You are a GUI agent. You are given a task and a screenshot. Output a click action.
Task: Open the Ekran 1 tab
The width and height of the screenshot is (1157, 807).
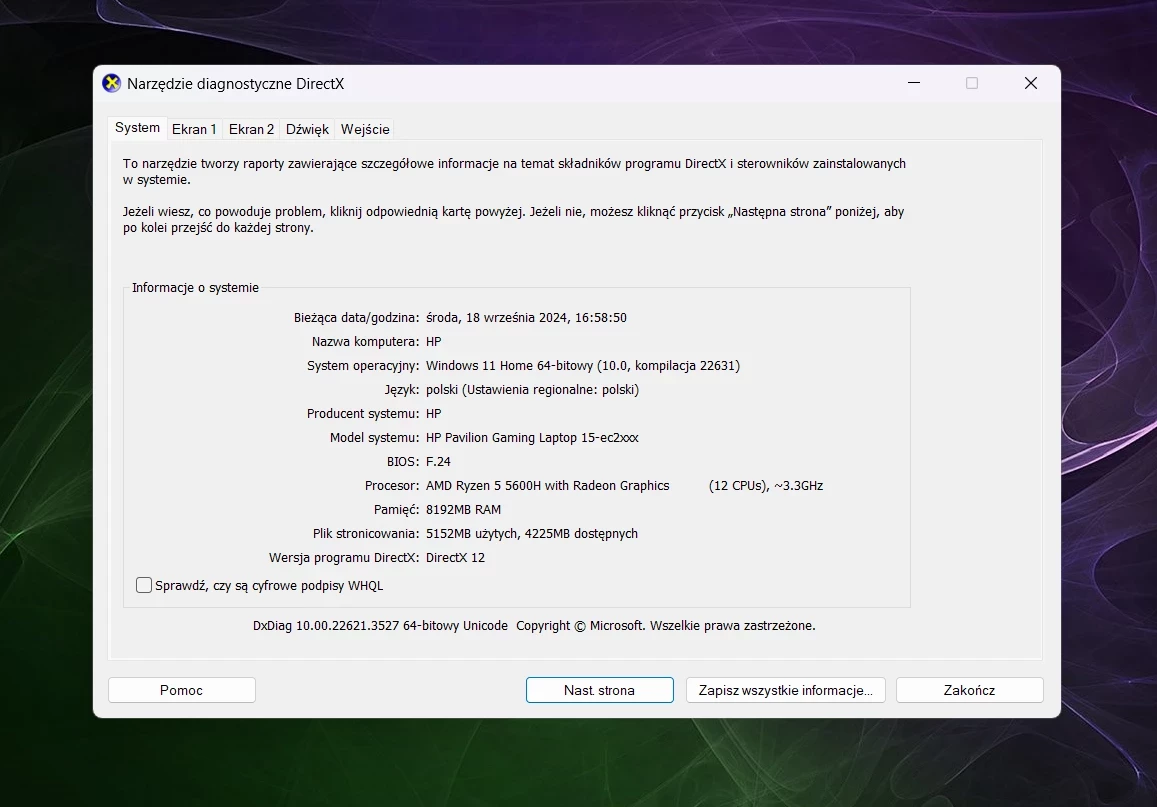pyautogui.click(x=194, y=129)
